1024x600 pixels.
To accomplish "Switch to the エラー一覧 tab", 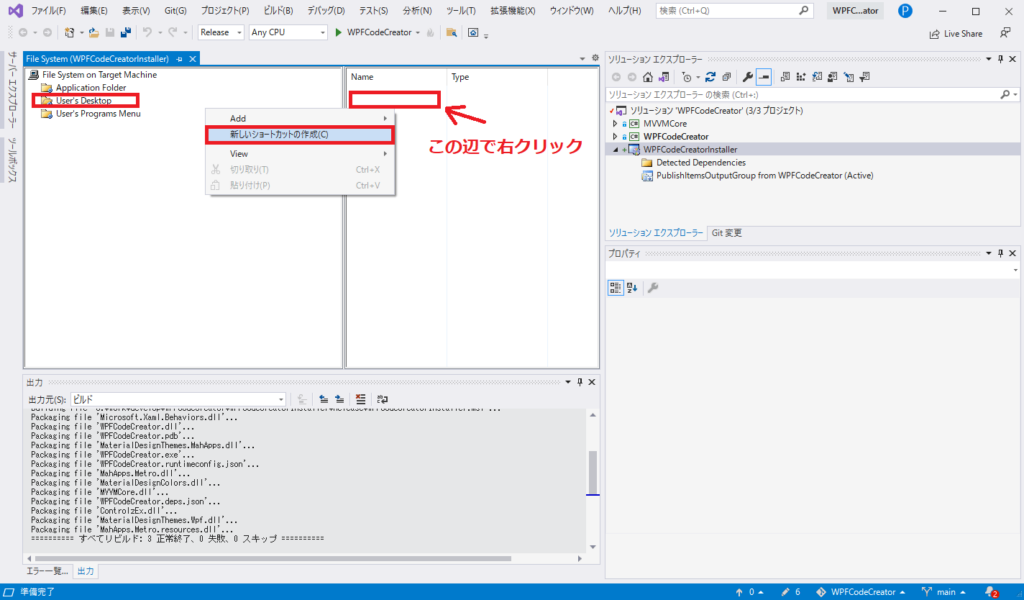I will tap(47, 571).
